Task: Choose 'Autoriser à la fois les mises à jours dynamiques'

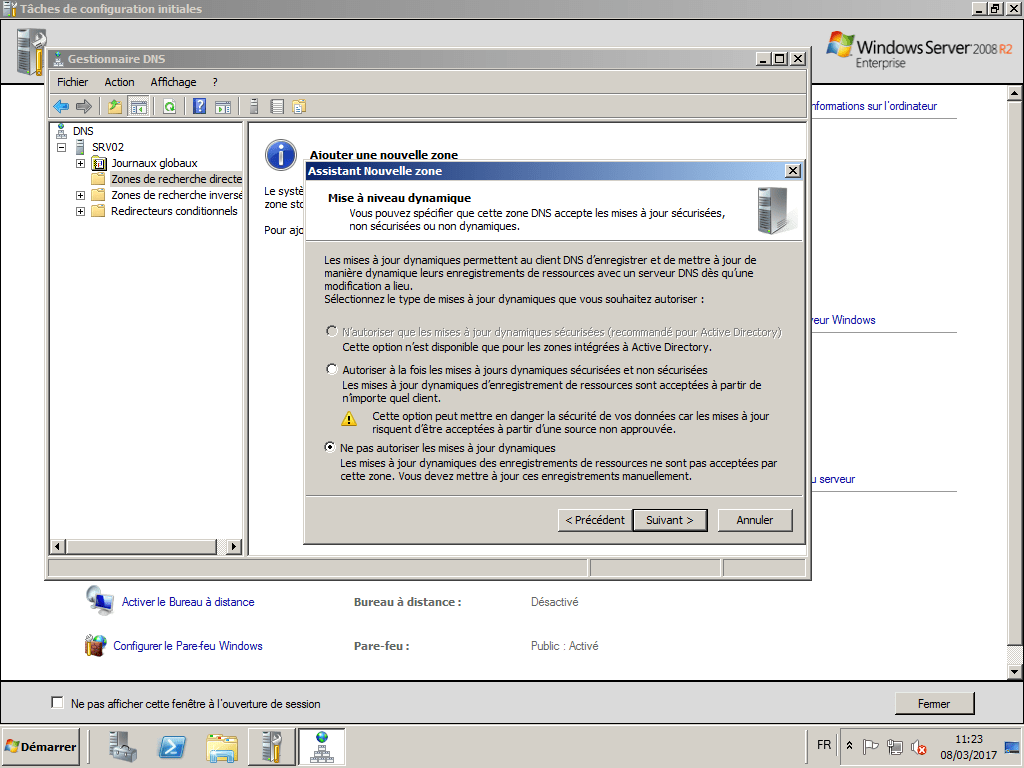Action: 330,368
